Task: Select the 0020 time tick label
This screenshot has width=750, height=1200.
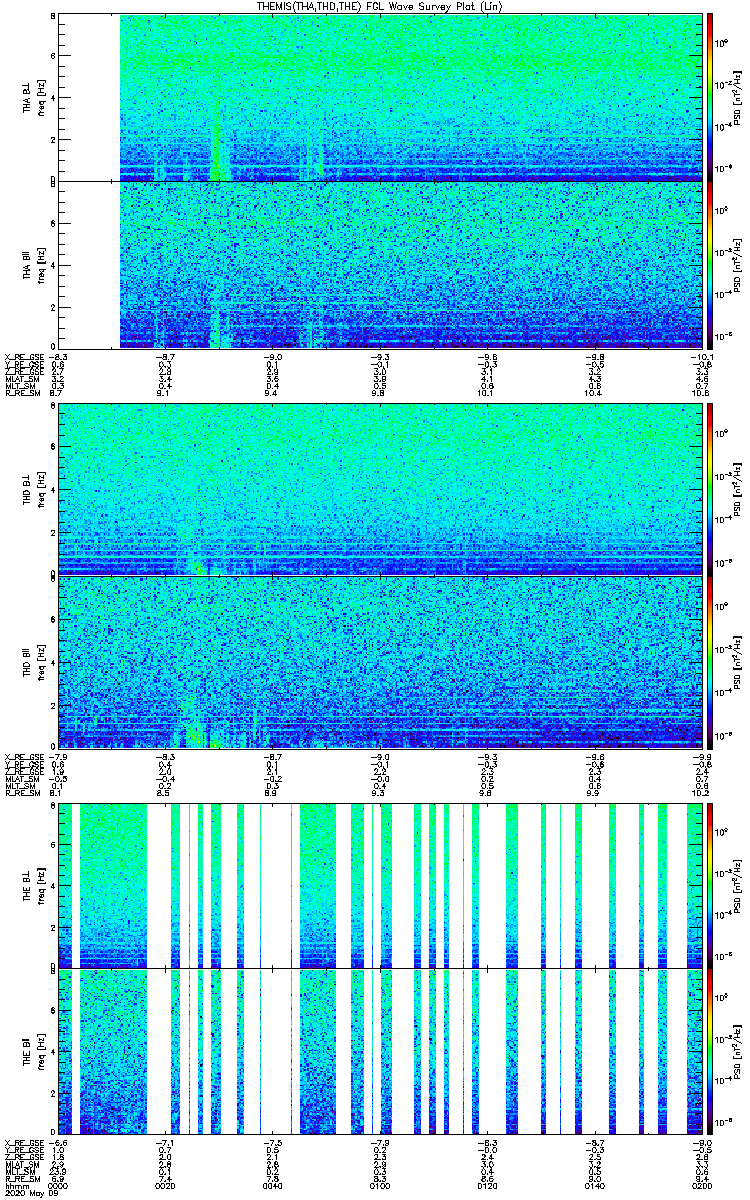Action: [x=164, y=1186]
